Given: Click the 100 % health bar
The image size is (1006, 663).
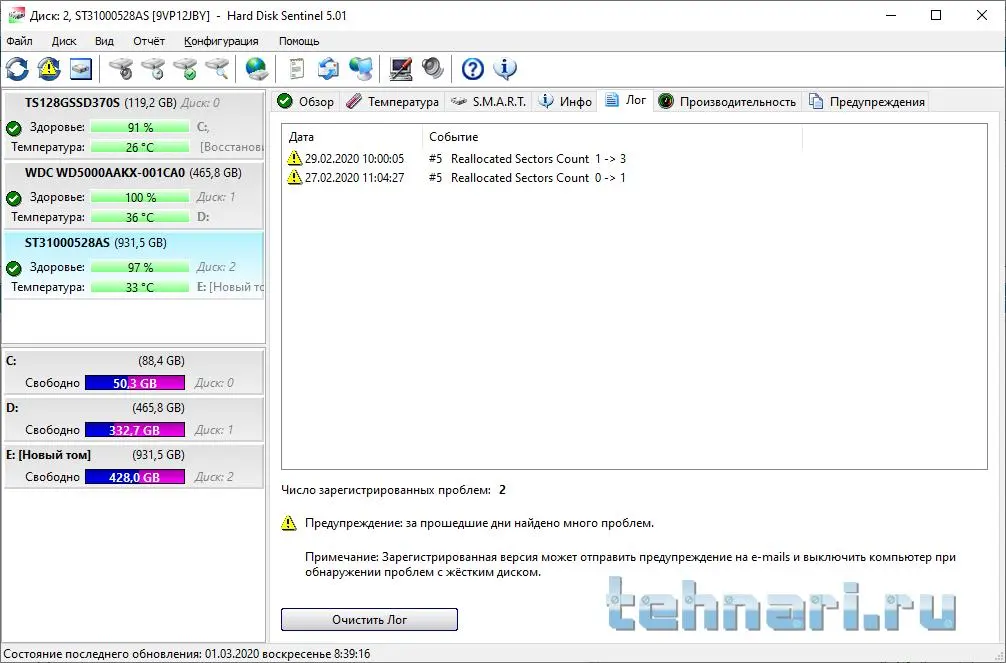Looking at the screenshot, I should point(140,197).
